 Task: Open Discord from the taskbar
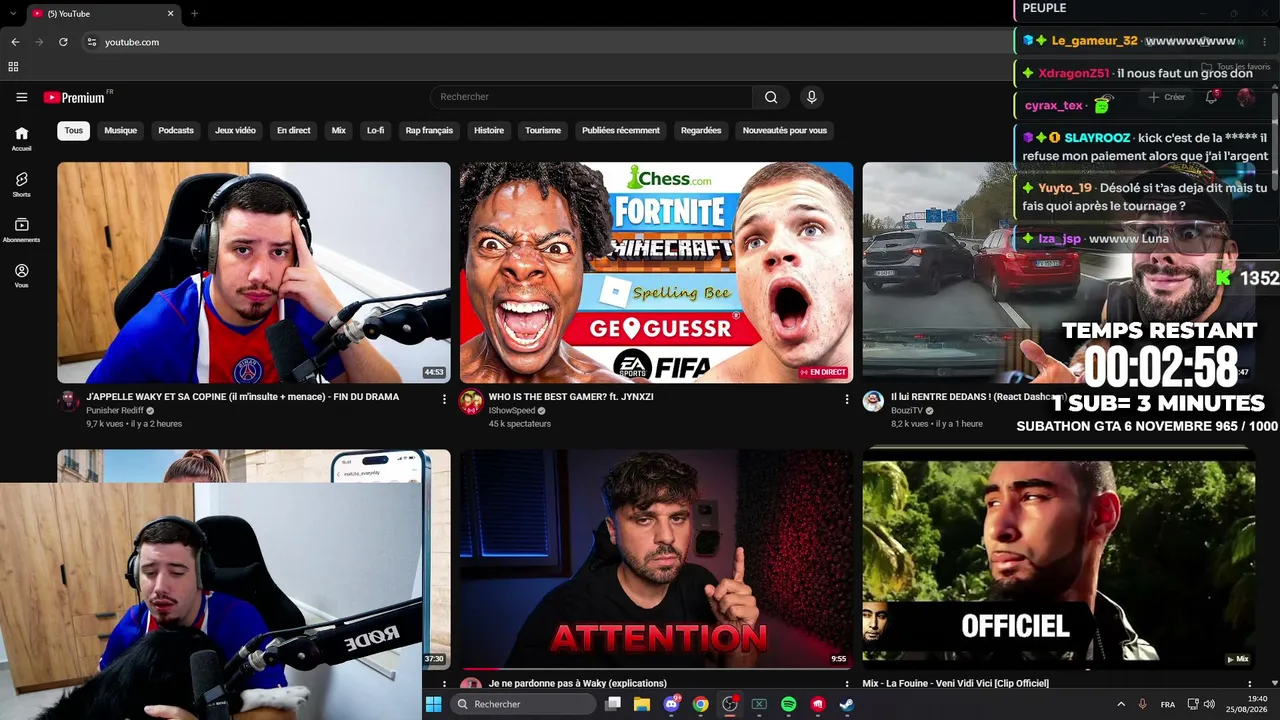[671, 704]
